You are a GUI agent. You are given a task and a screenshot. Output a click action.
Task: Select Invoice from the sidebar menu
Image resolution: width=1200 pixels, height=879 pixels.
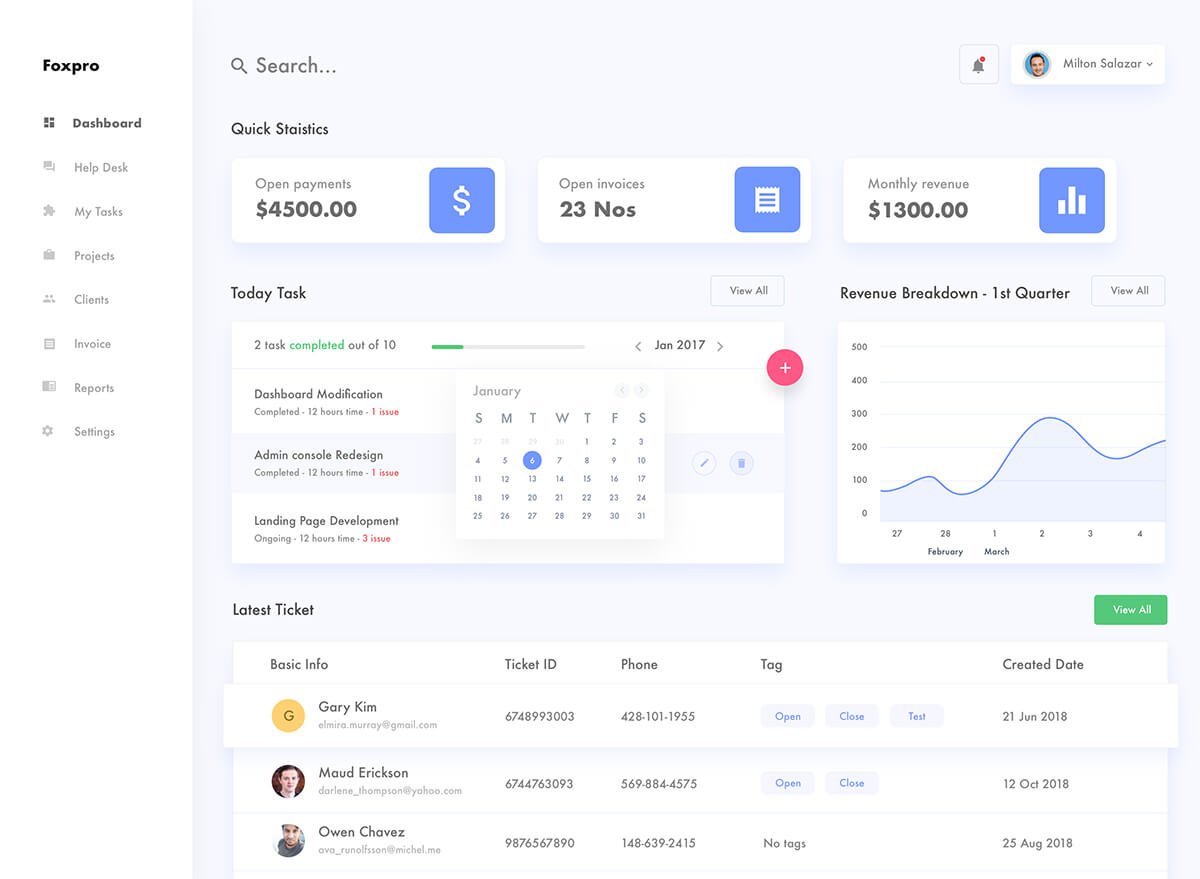[92, 344]
